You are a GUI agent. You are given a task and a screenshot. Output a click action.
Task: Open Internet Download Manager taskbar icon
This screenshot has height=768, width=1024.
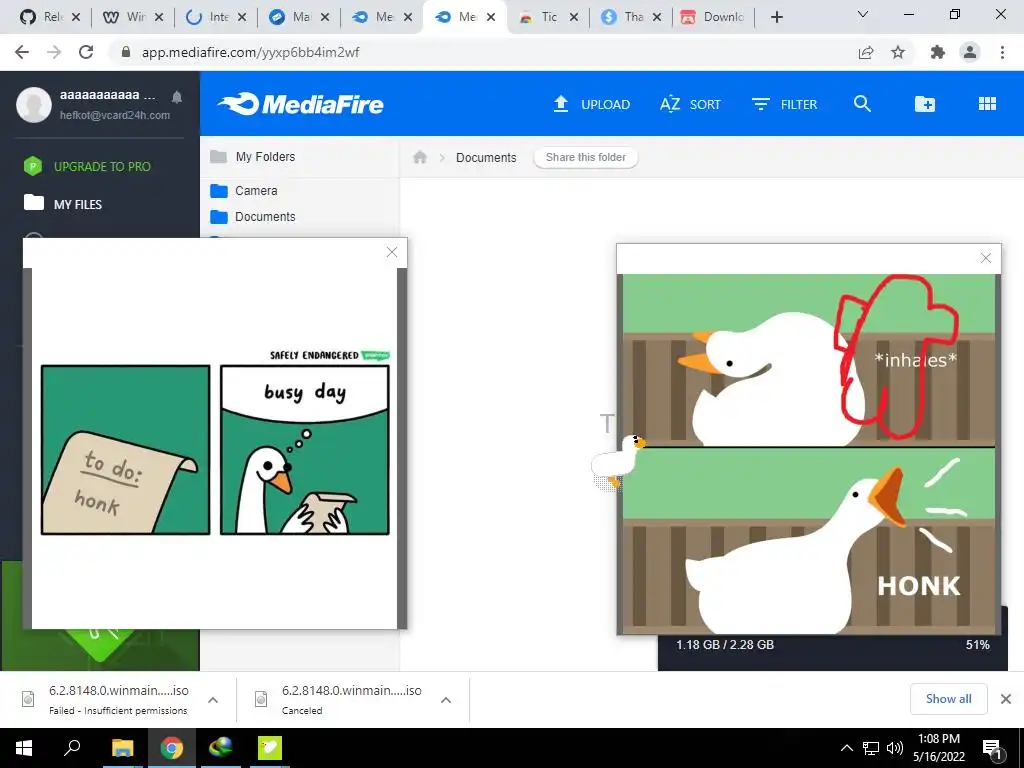click(x=221, y=748)
